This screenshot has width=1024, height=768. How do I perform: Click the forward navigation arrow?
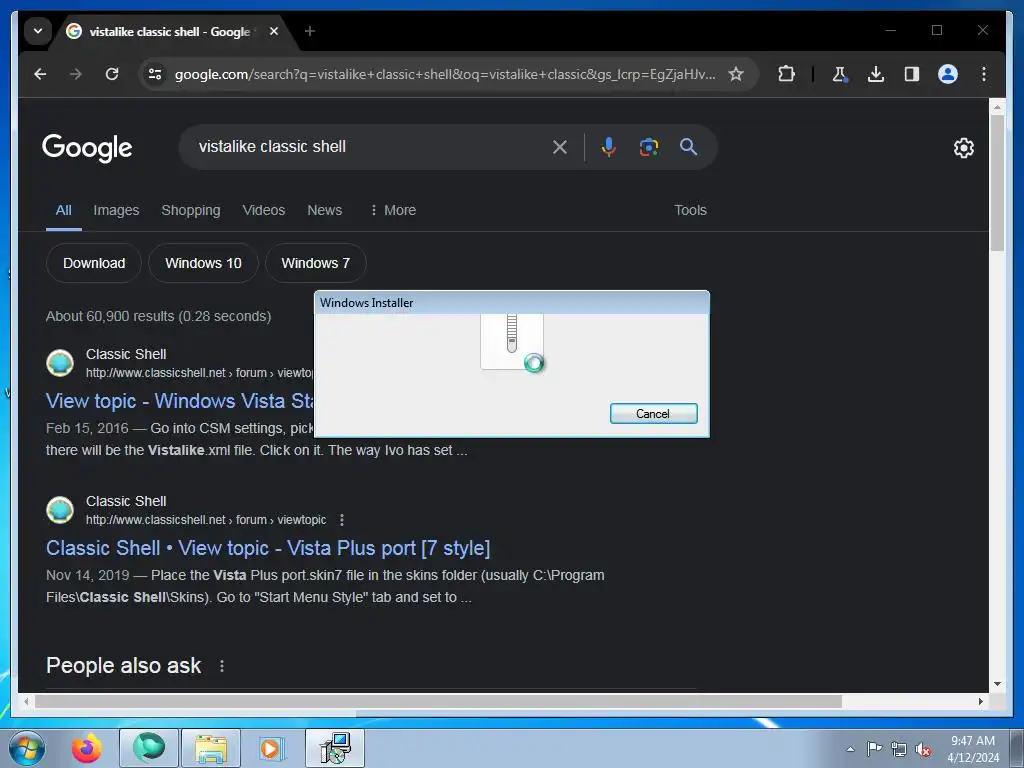(76, 74)
